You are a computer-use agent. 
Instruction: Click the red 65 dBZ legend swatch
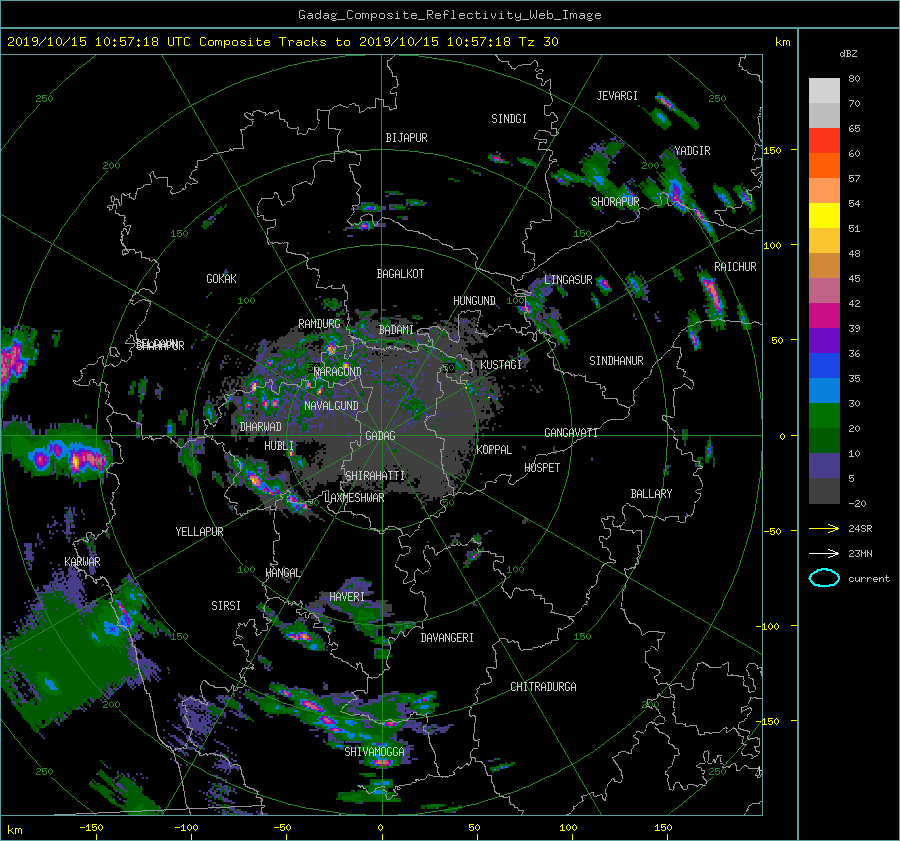click(x=824, y=140)
